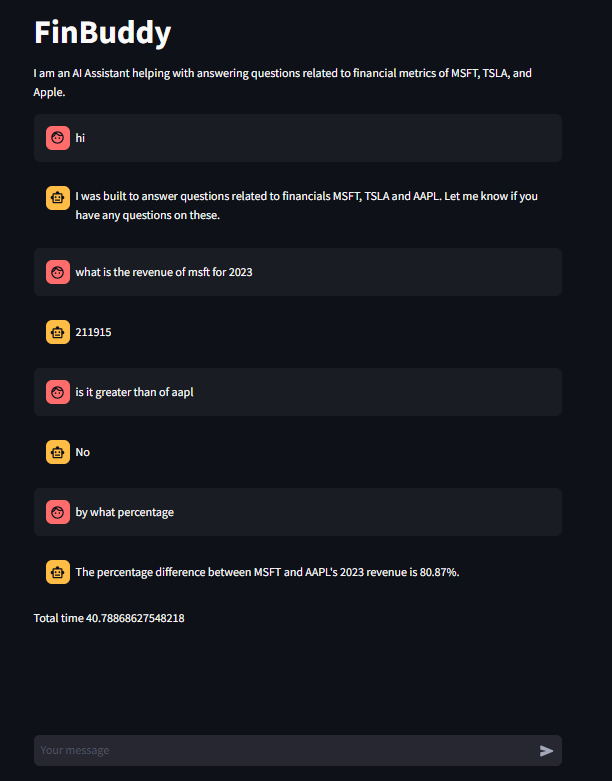
Task: Click the 'by what percentage' message bubble
Action: coord(298,512)
